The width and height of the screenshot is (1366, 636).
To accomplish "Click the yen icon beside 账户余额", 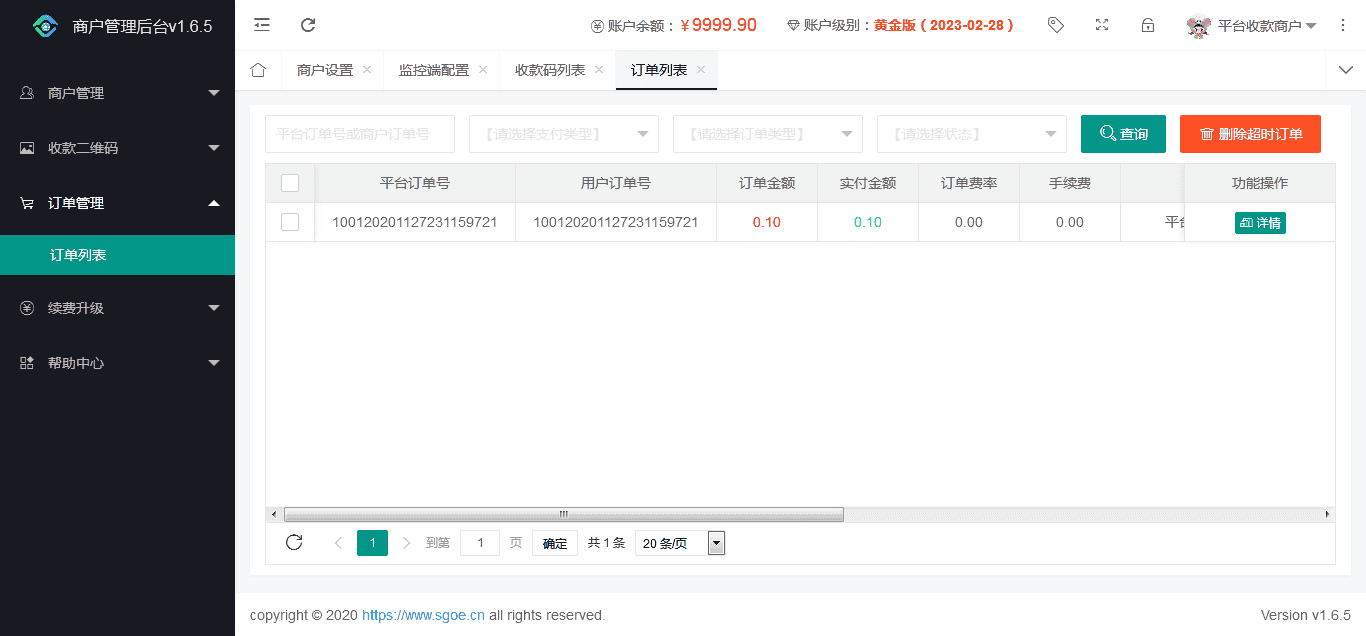I will (x=597, y=26).
